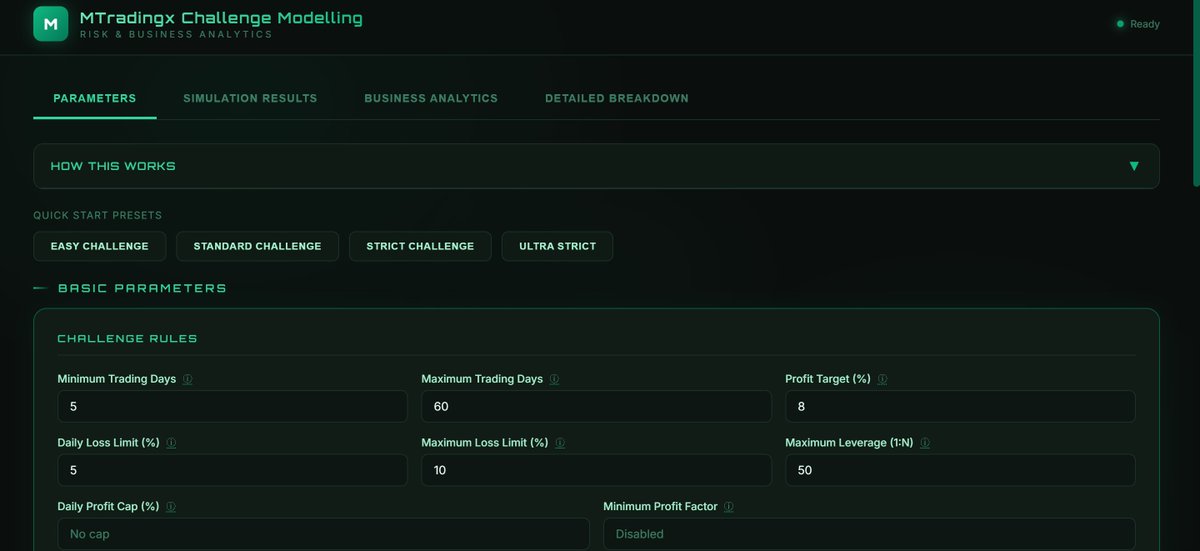This screenshot has height=551, width=1200.
Task: Apply the Standard Challenge preset
Action: 257,246
